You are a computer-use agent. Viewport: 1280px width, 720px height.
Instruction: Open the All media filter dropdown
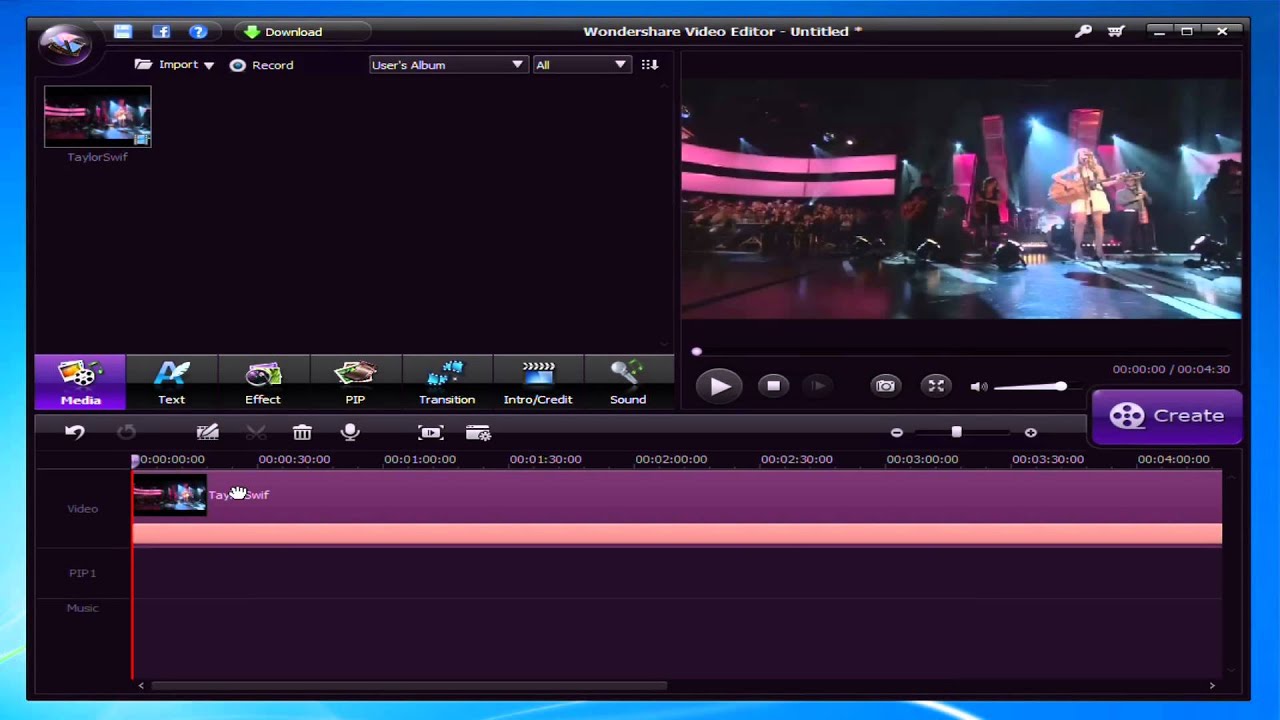coord(581,65)
